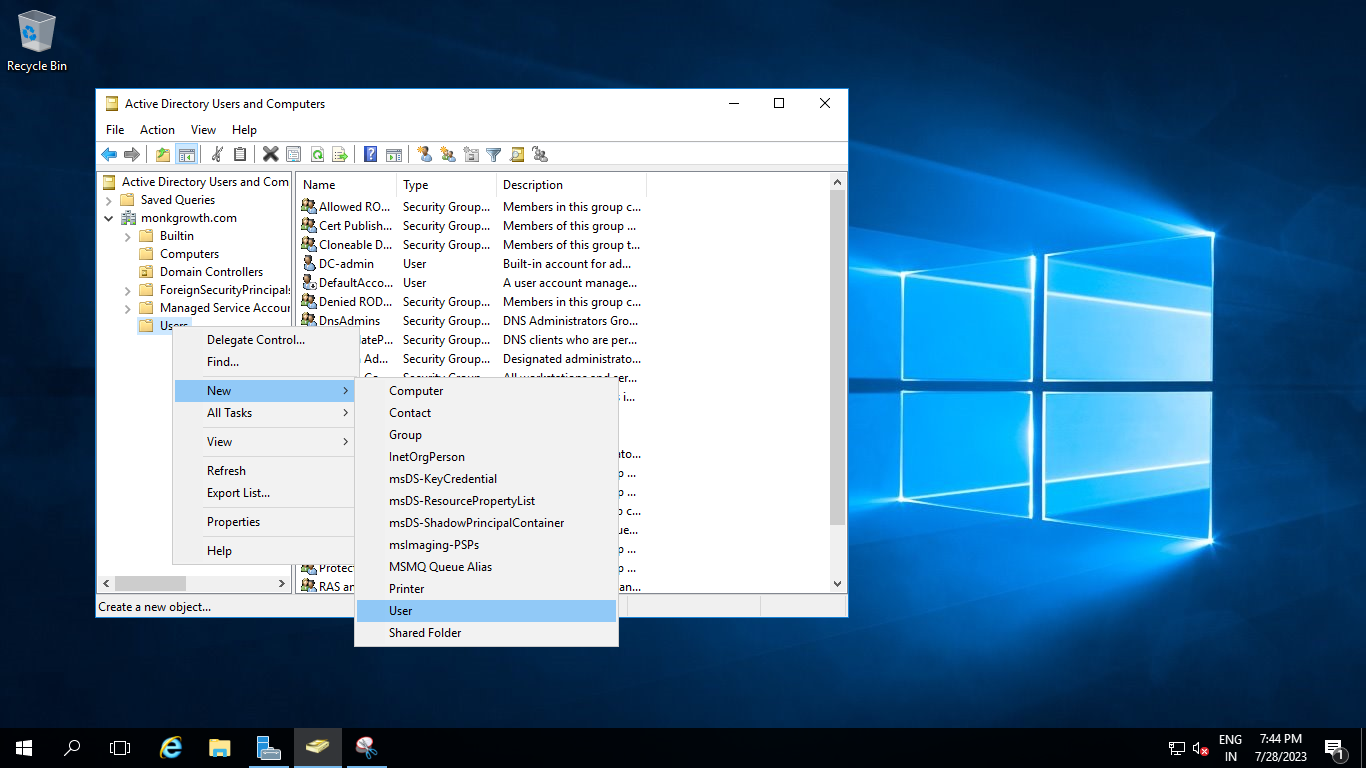Select InetOrgPerson in the New submenu

pyautogui.click(x=486, y=457)
